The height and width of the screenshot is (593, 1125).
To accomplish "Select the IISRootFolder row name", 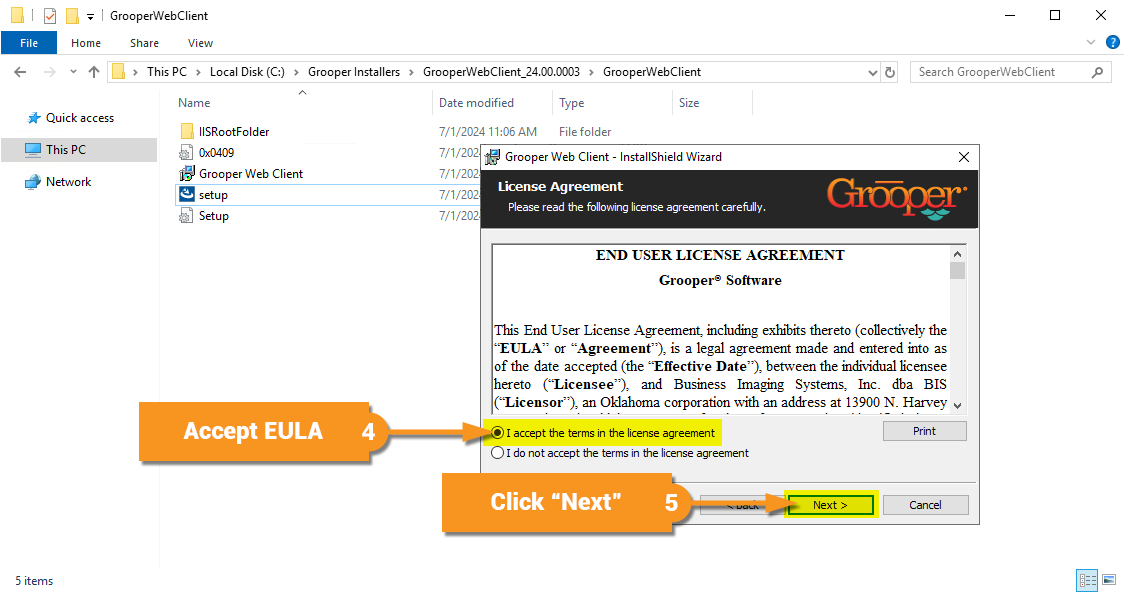I will coord(234,132).
